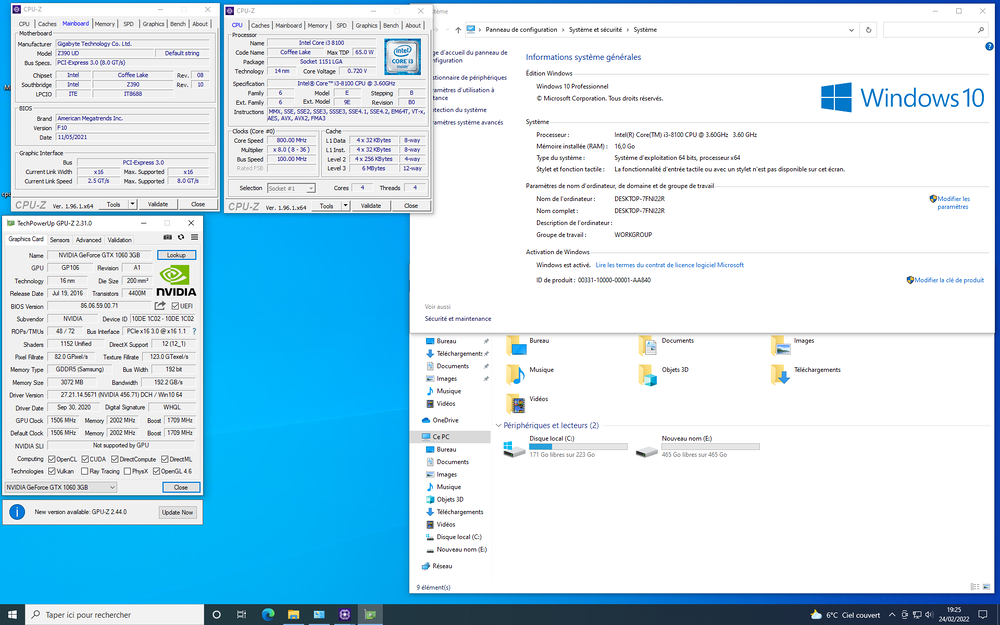Image resolution: width=1000 pixels, height=625 pixels.
Task: Click Update Now button
Action: pos(177,512)
